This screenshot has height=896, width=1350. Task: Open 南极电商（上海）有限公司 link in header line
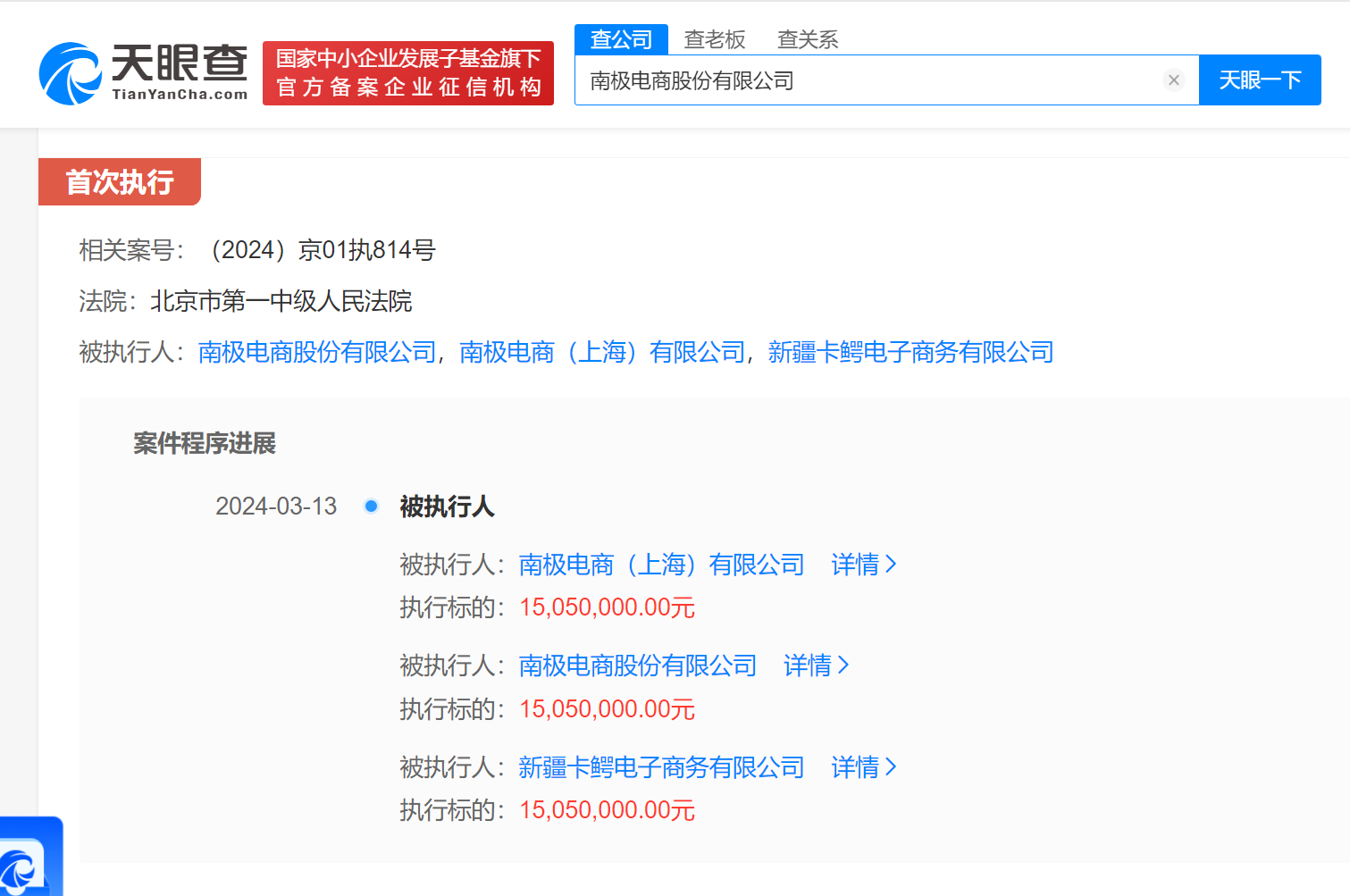602,352
